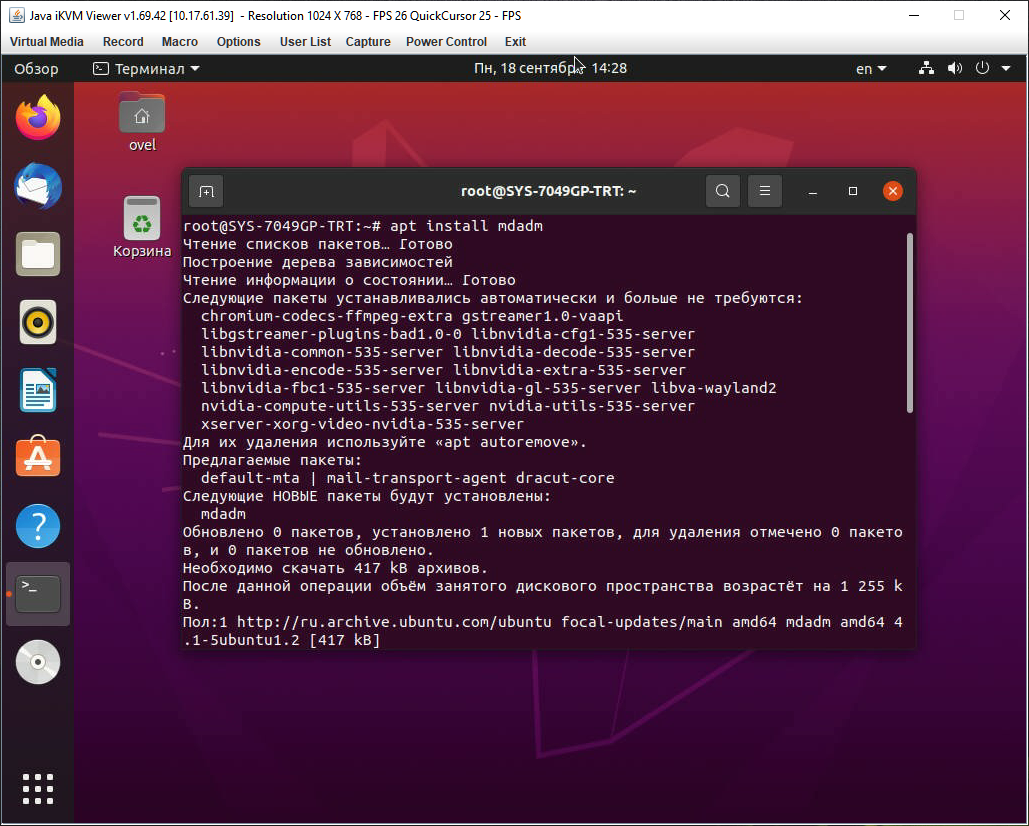Open Ubuntu Software center icon
Image resolution: width=1029 pixels, height=826 pixels.
pos(38,457)
